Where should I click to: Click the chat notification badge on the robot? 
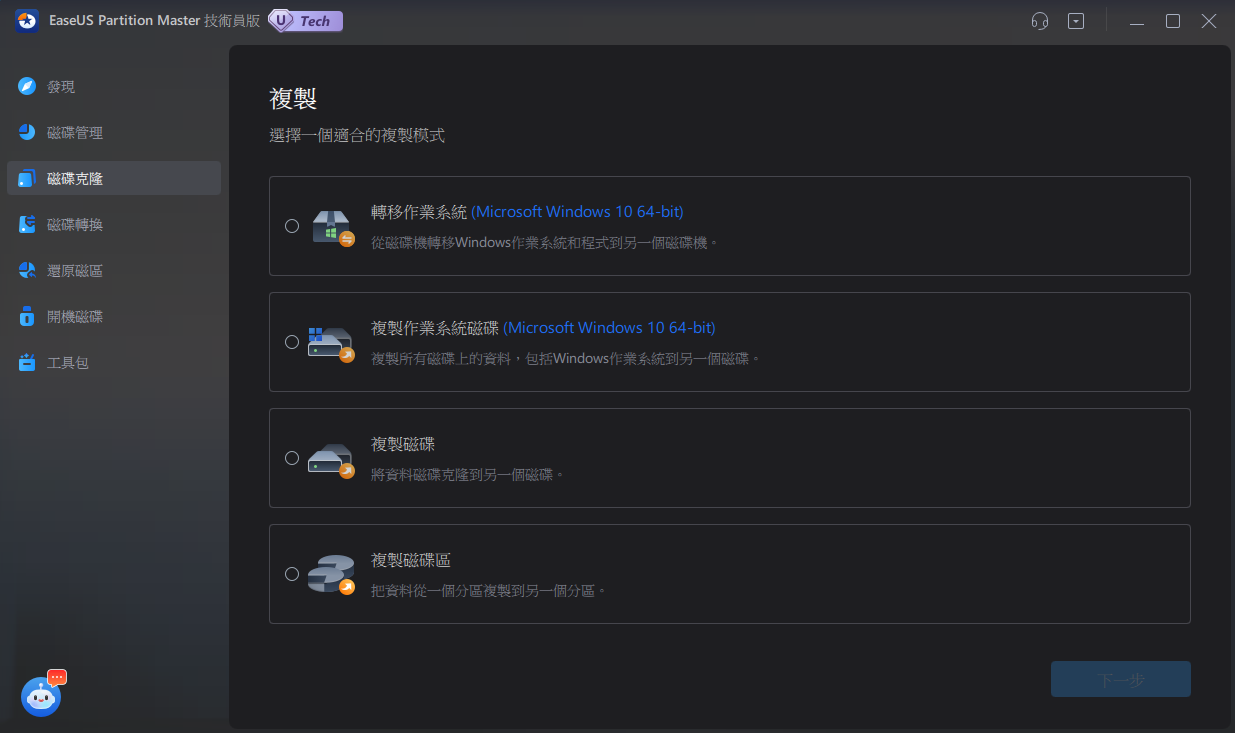[x=57, y=677]
